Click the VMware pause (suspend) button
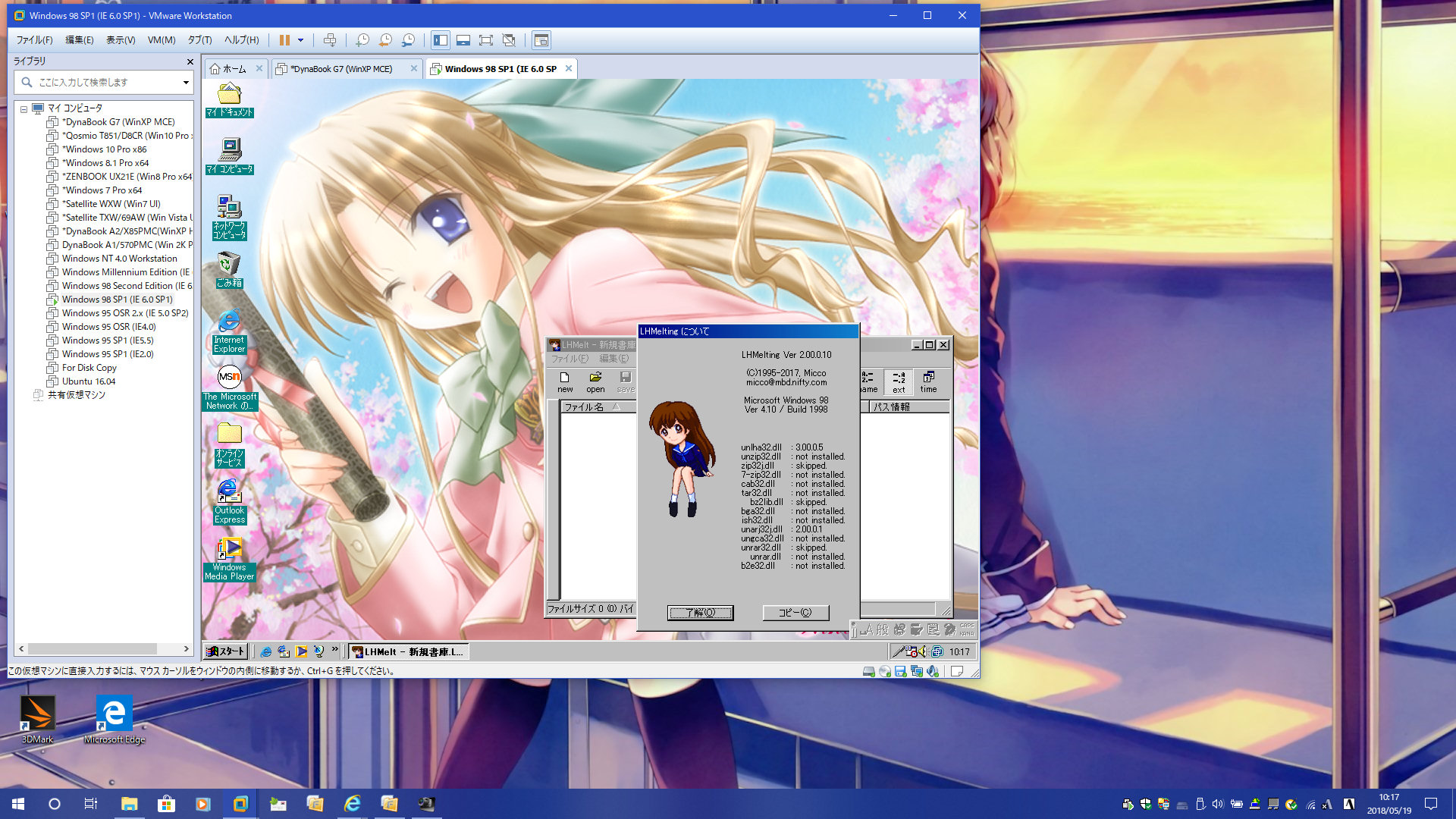This screenshot has height=819, width=1456. point(284,40)
